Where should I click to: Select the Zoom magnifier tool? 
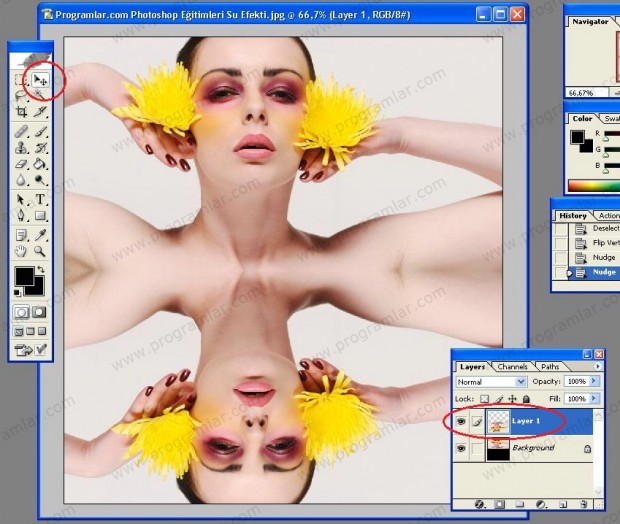[40, 251]
